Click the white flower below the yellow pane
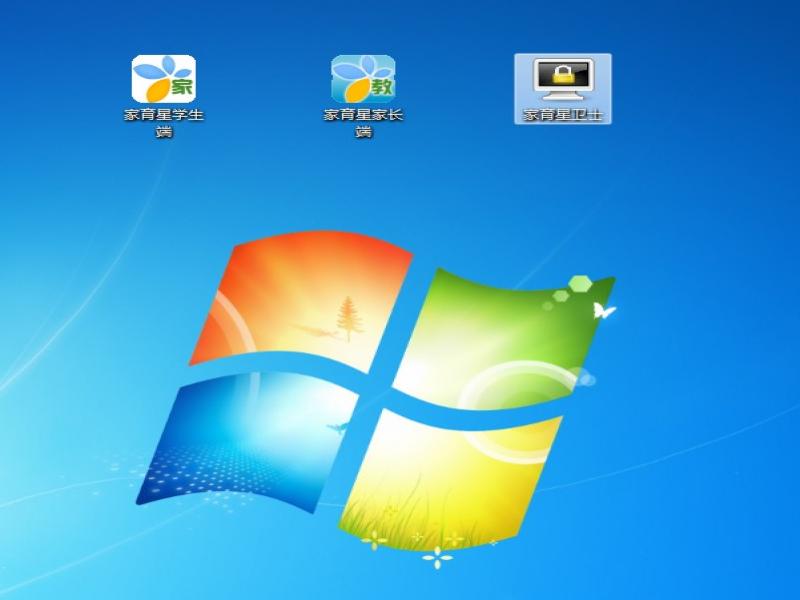 [437, 558]
